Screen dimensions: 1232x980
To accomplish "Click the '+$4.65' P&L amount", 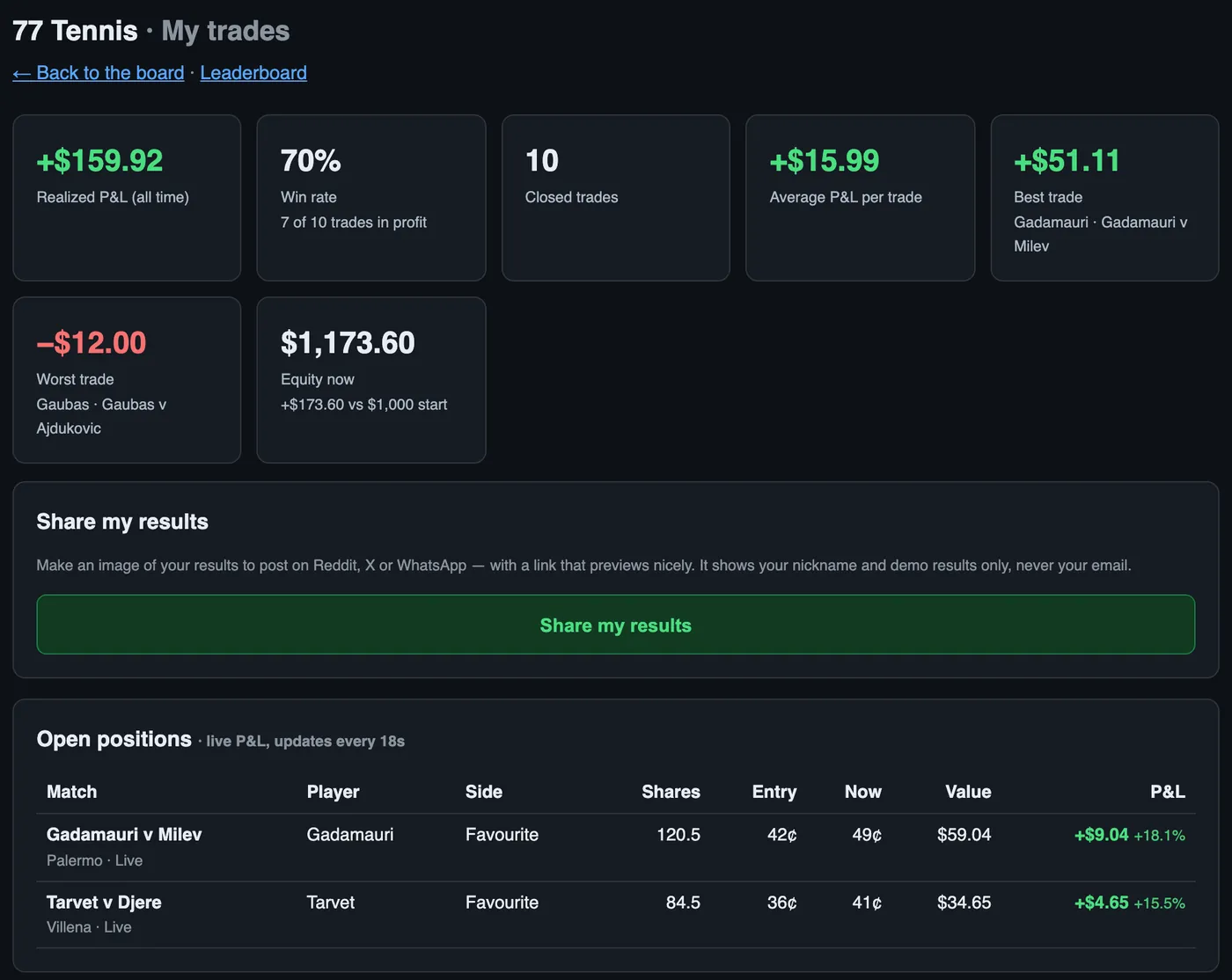I will (x=1101, y=902).
